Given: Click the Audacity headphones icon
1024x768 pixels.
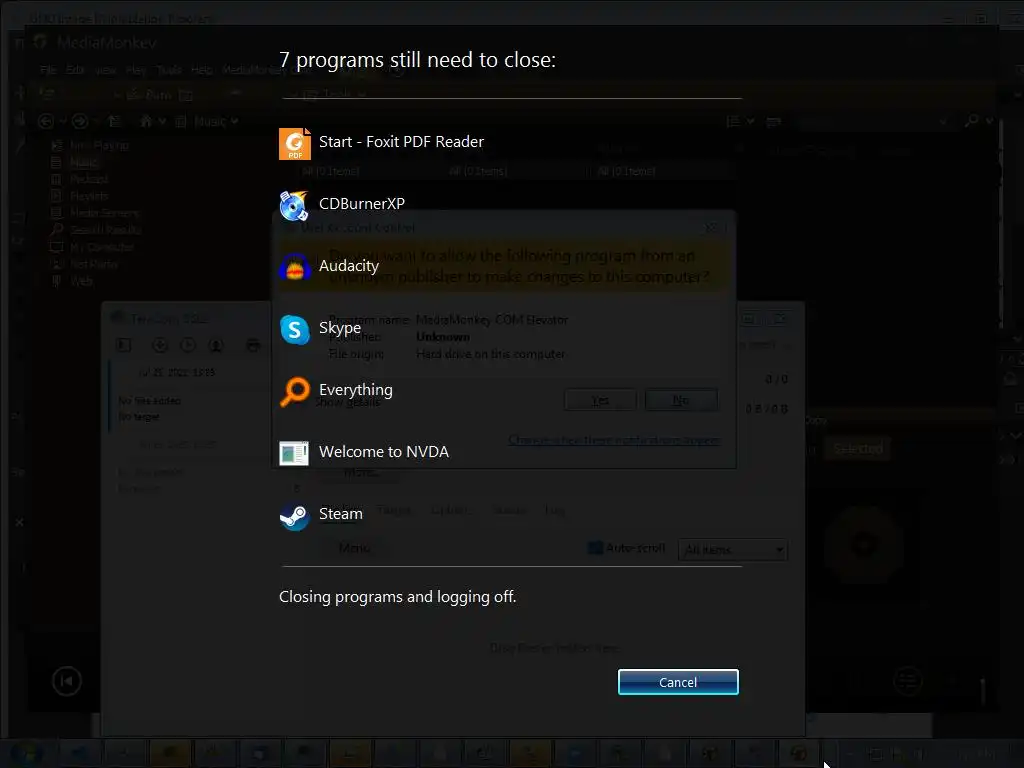Looking at the screenshot, I should tap(295, 268).
